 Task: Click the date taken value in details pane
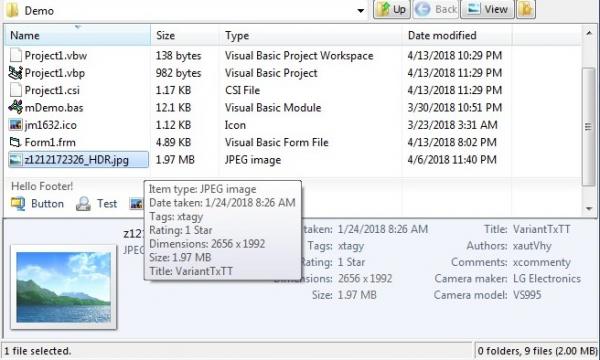coord(383,229)
